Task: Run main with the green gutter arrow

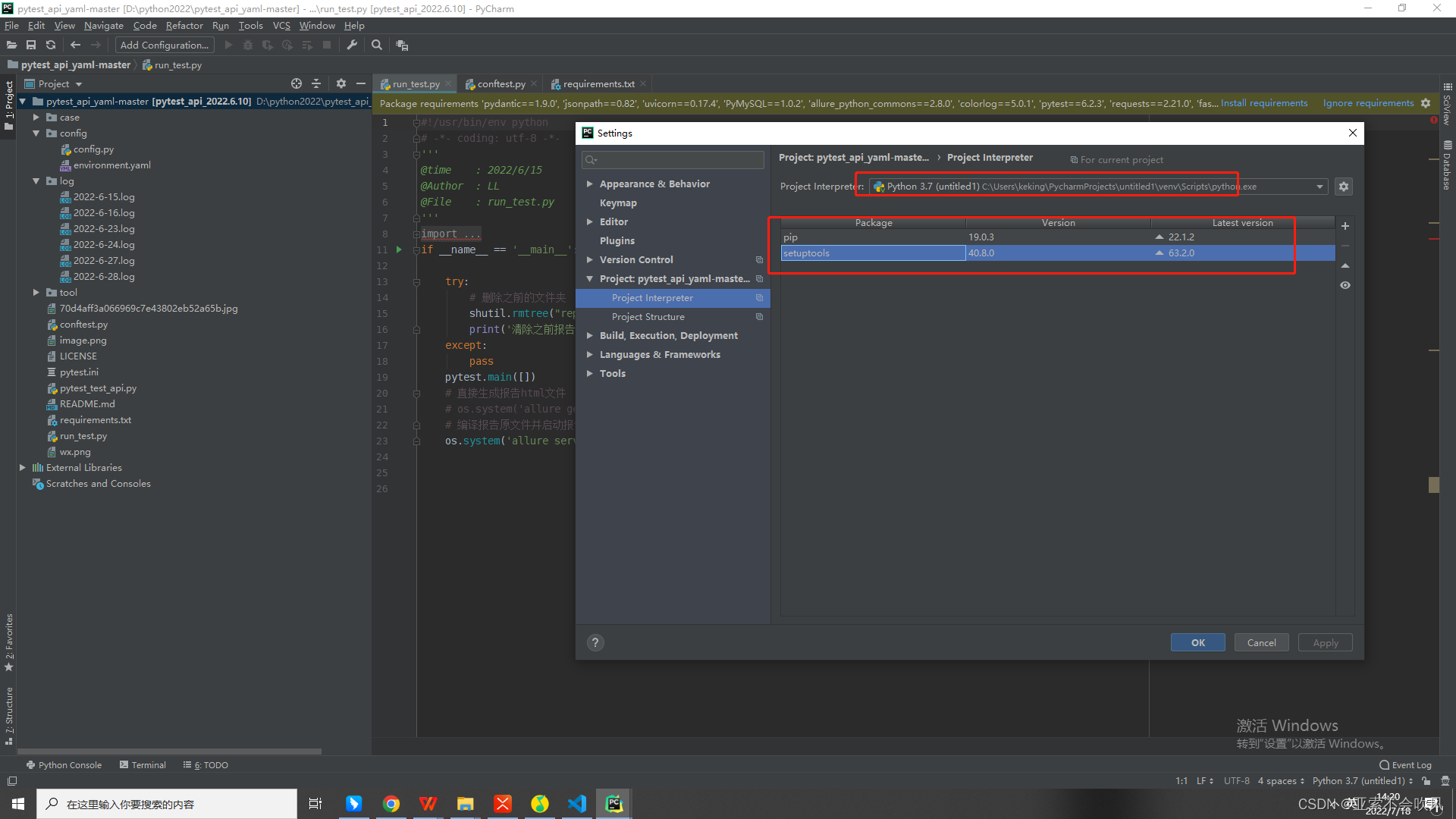Action: pos(399,249)
